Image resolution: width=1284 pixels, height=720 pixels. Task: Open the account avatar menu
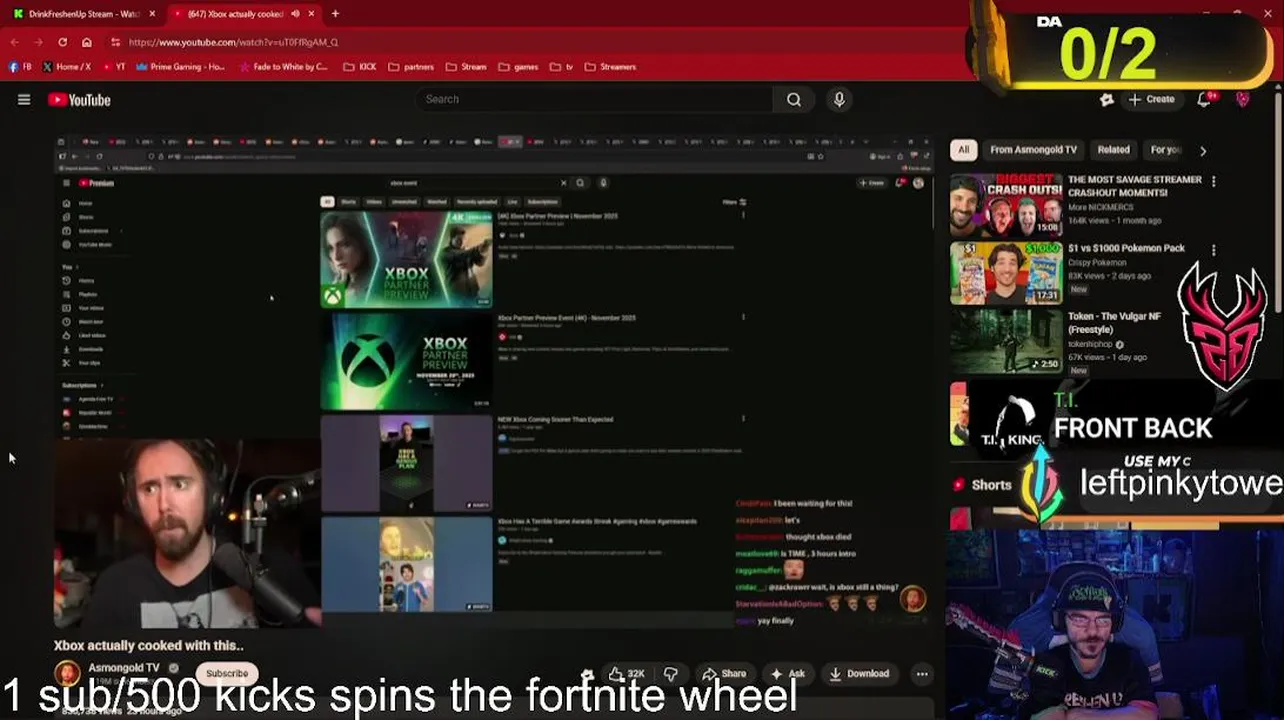1243,99
